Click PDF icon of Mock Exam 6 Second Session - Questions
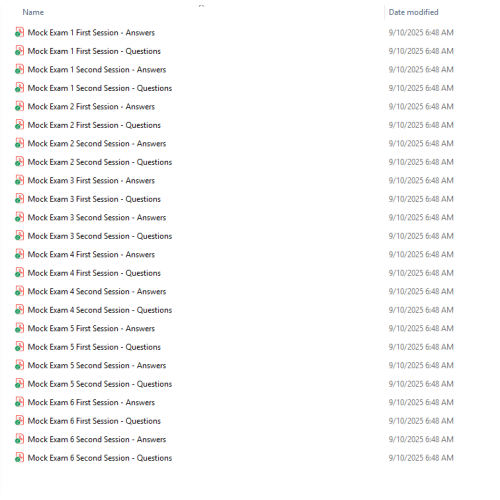This screenshot has width=500, height=500. [19, 458]
